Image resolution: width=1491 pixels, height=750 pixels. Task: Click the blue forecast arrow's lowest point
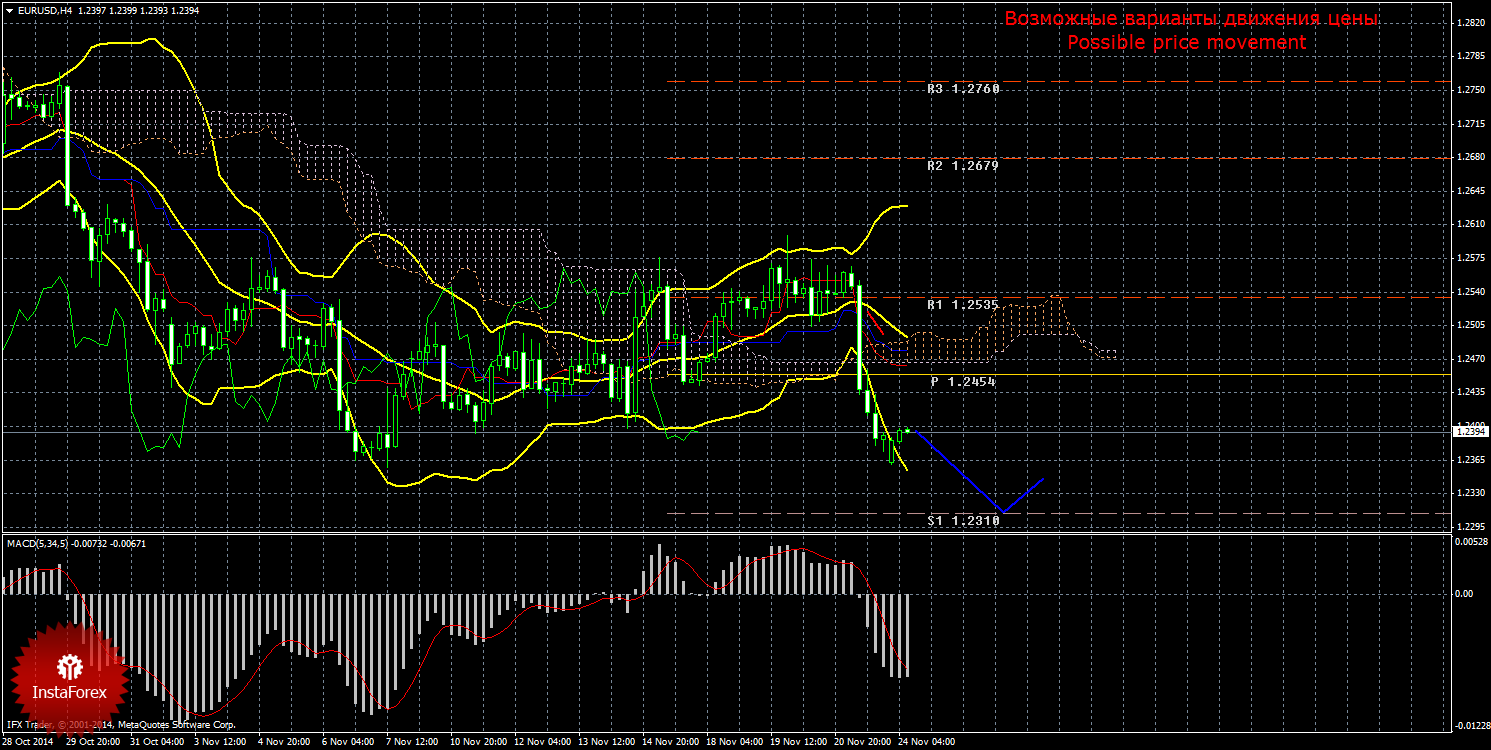(x=1003, y=511)
